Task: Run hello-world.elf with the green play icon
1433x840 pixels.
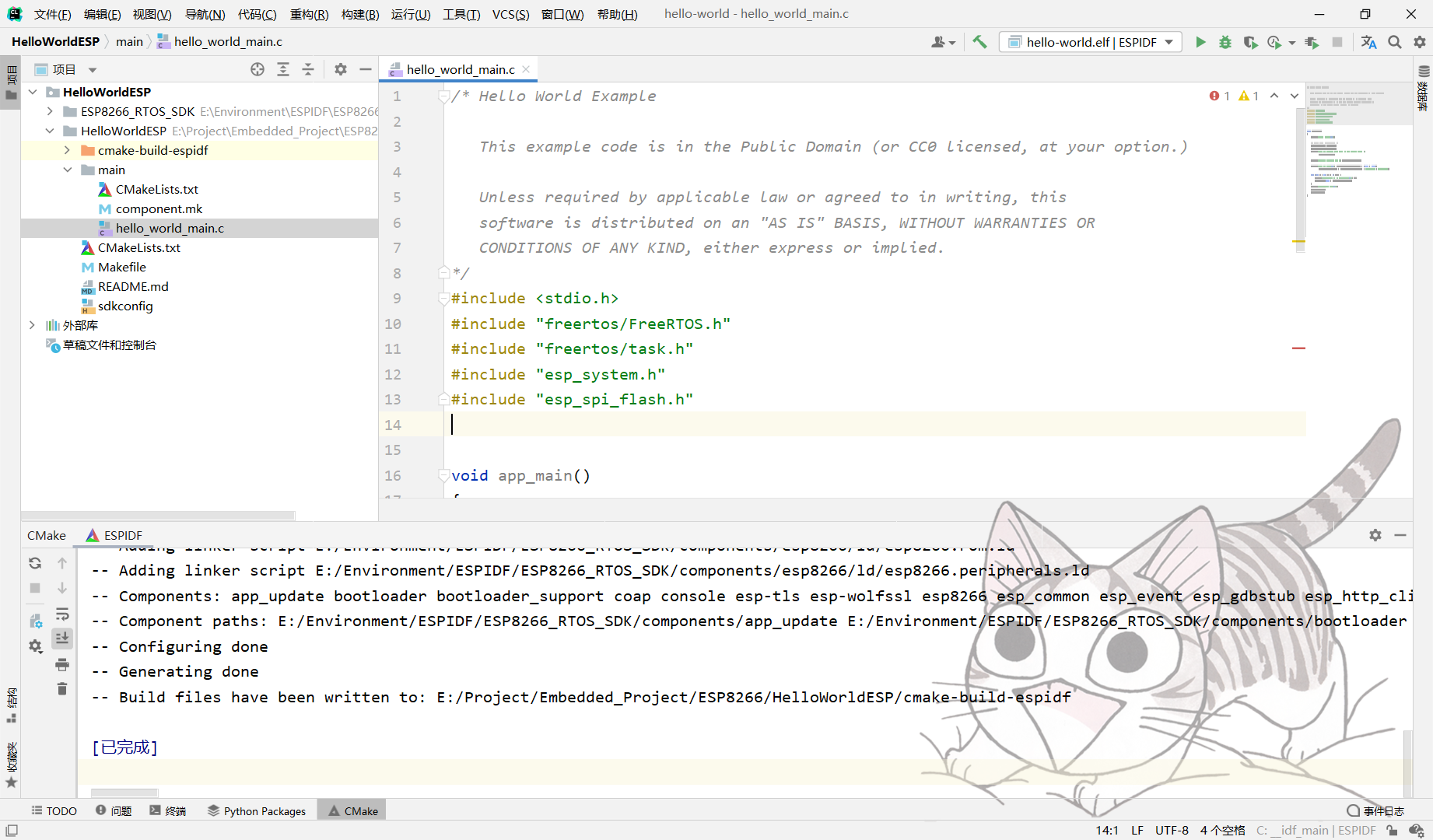Action: [x=1200, y=42]
